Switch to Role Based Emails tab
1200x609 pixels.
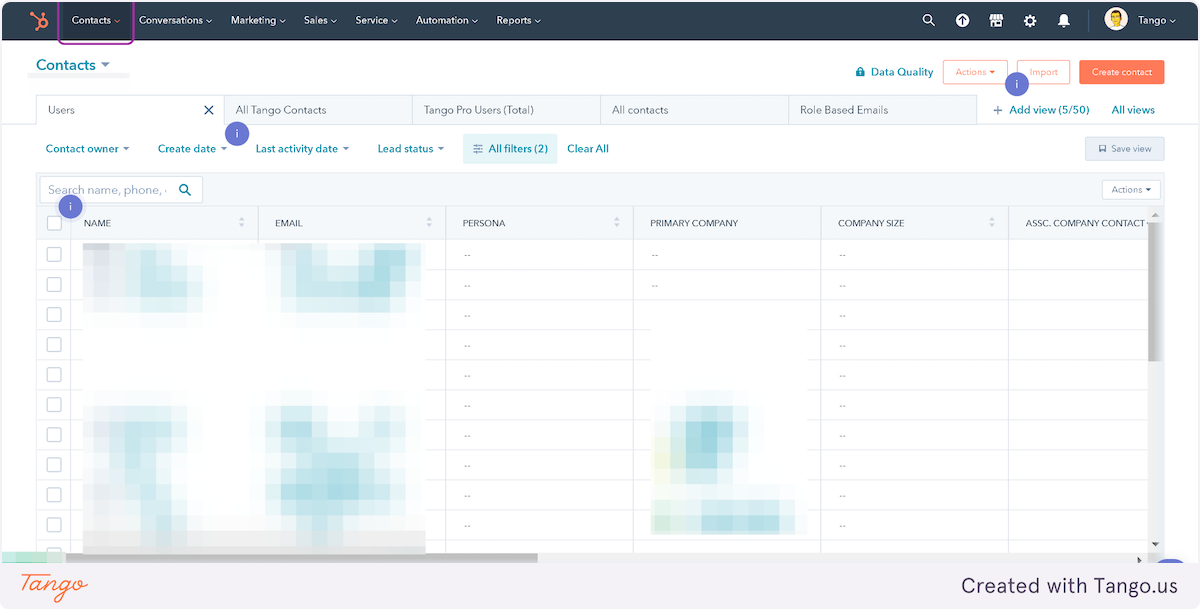coord(882,110)
